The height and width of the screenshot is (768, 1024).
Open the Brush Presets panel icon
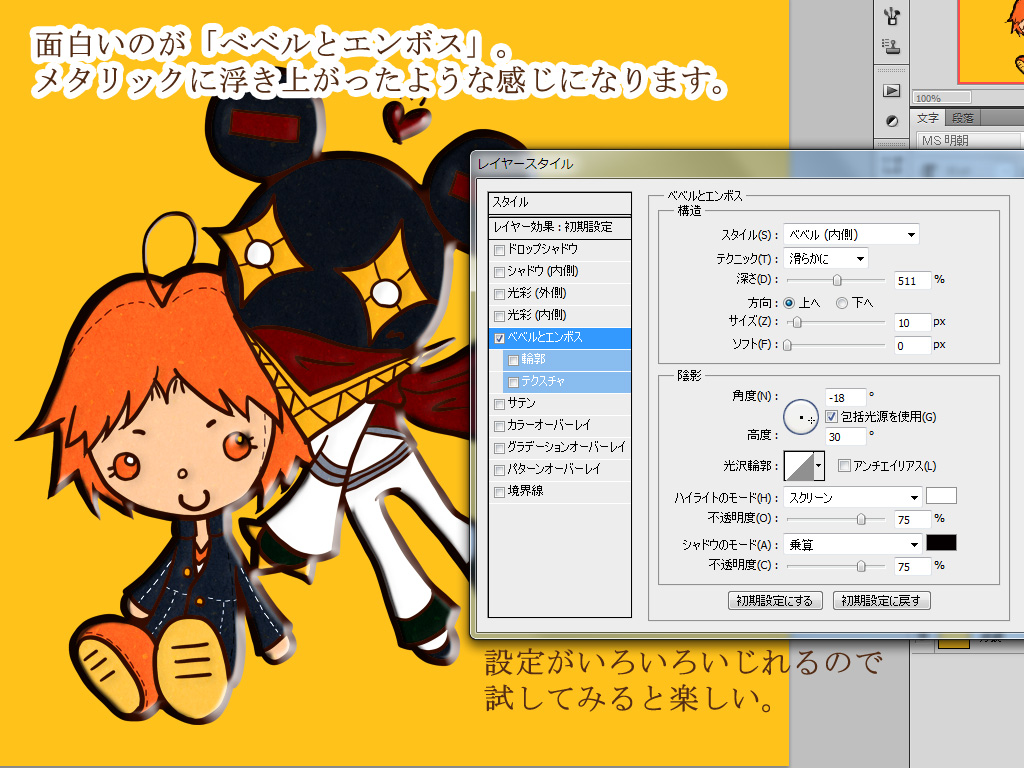tap(892, 15)
